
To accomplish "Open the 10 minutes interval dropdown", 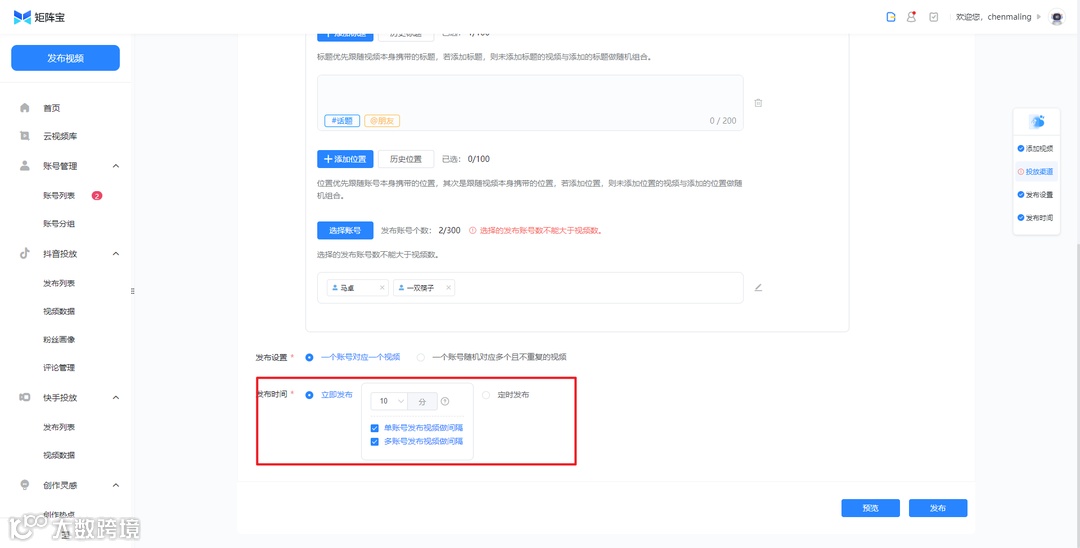I will (389, 401).
